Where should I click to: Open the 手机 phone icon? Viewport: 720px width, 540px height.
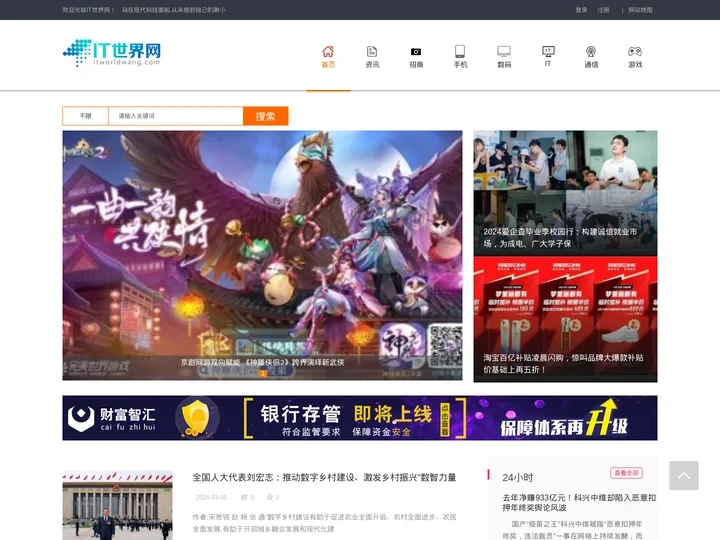point(460,51)
